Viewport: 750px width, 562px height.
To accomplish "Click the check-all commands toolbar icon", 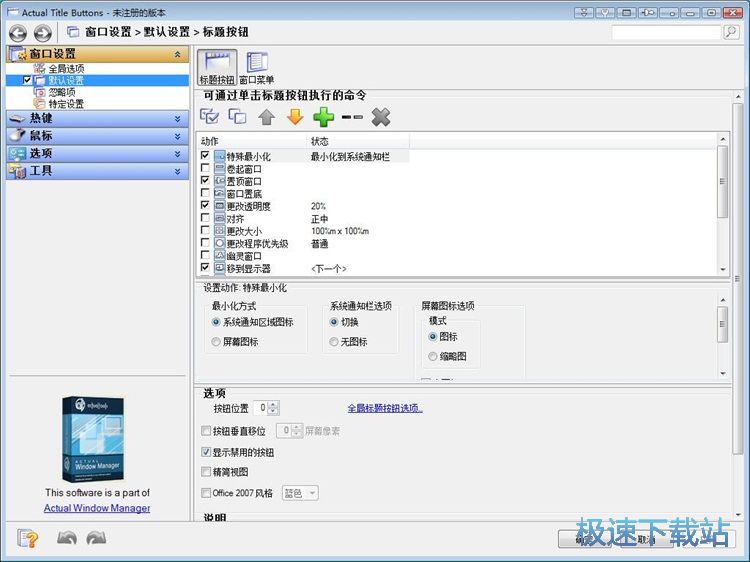I will (x=209, y=117).
